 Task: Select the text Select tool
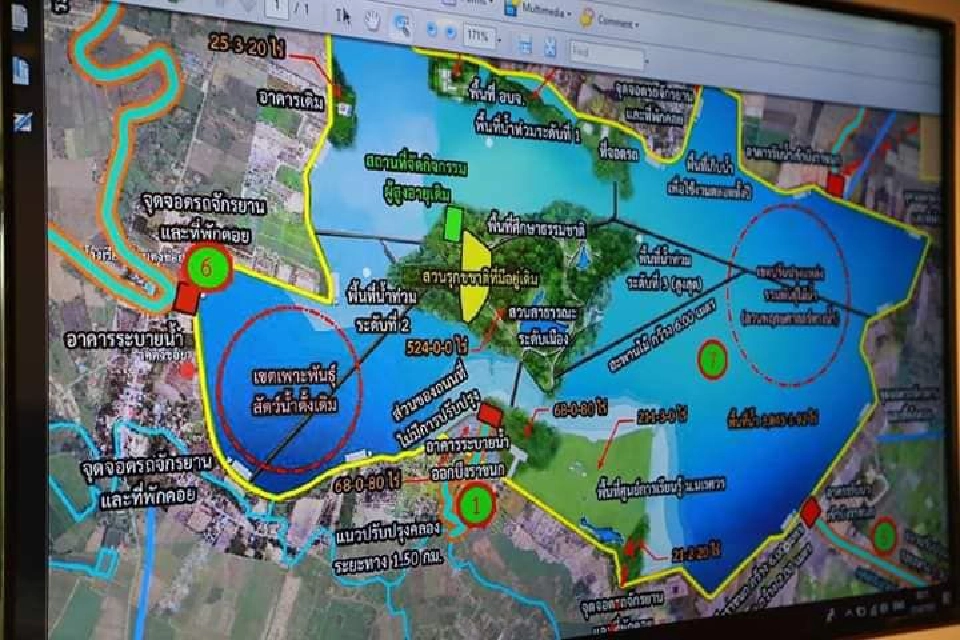[x=343, y=14]
